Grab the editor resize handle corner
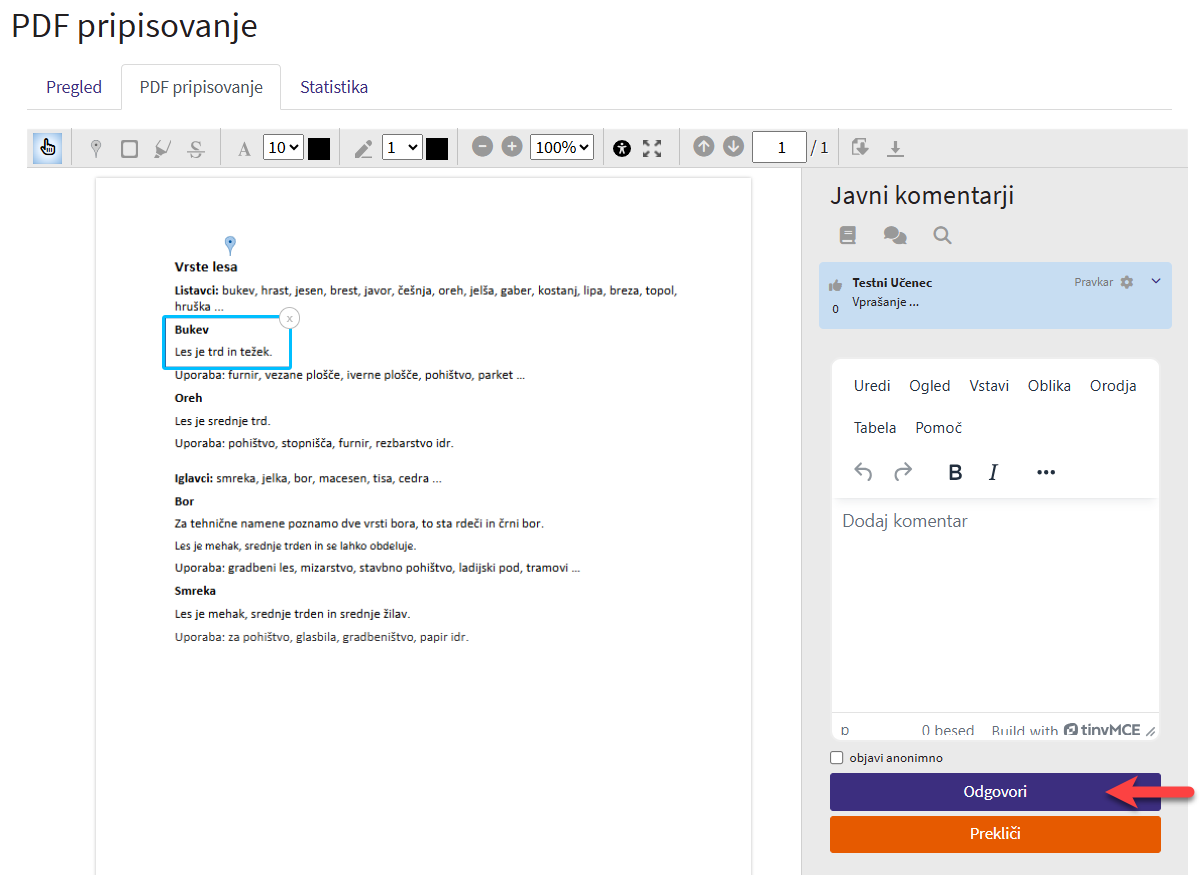The width and height of the screenshot is (1204, 875). tap(1150, 731)
